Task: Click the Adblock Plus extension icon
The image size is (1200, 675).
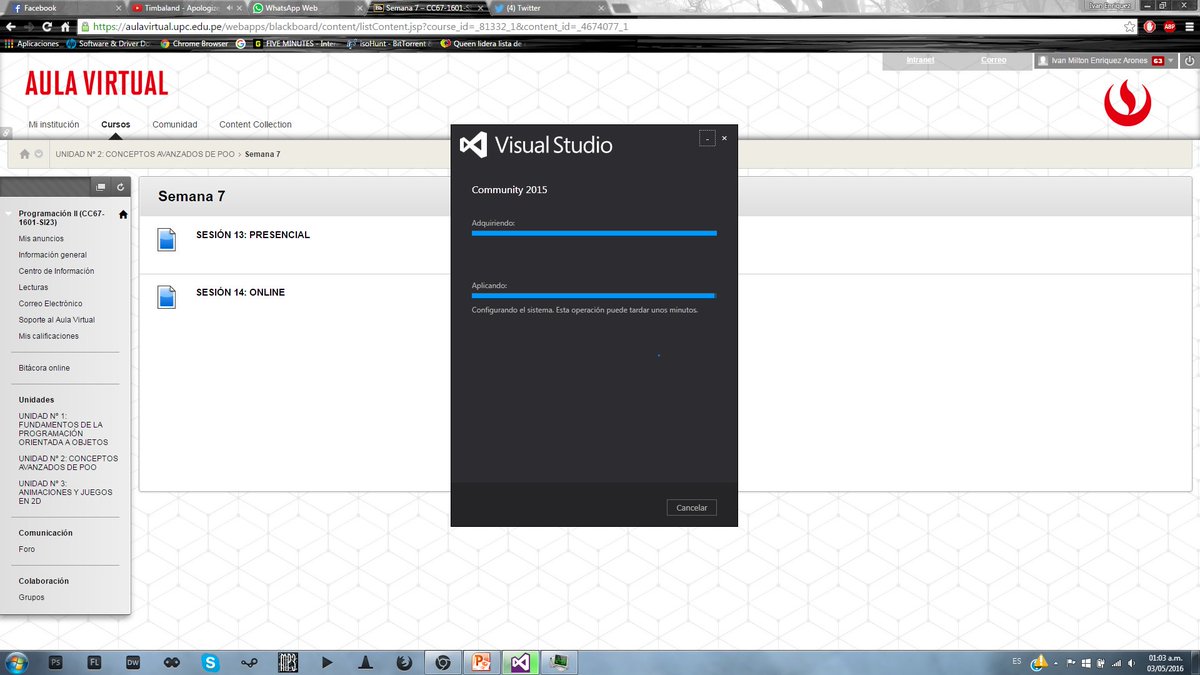Action: point(1168,27)
